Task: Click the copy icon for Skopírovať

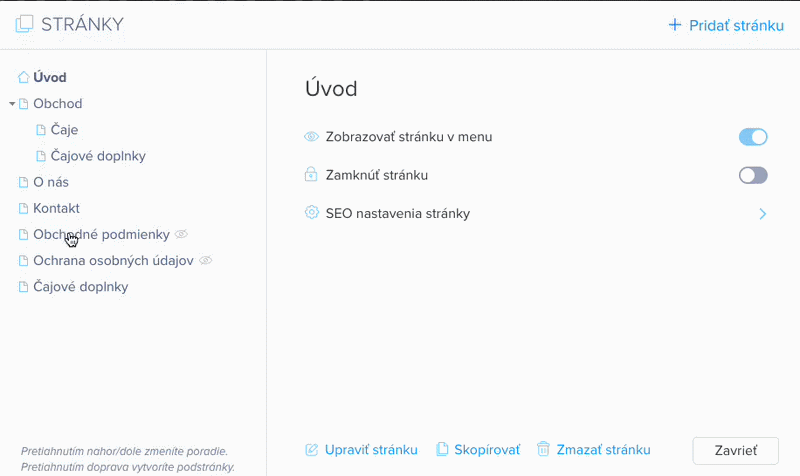Action: [x=442, y=450]
